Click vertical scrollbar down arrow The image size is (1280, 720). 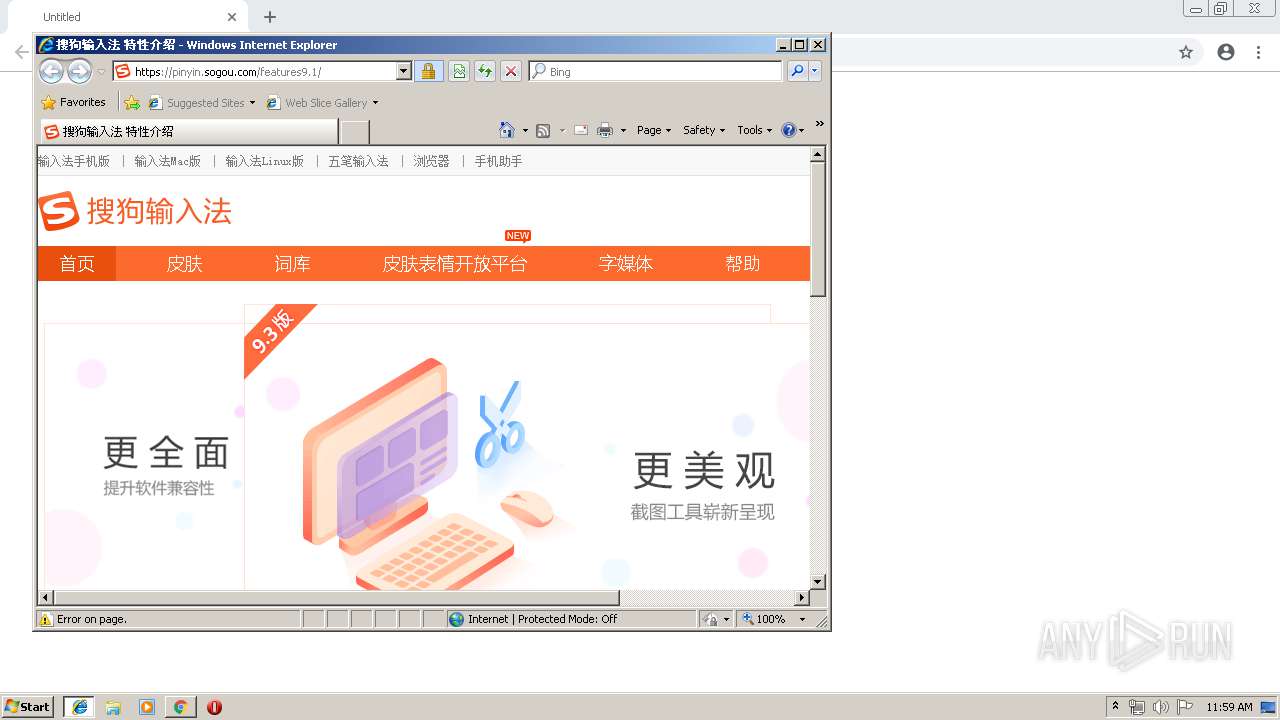818,581
